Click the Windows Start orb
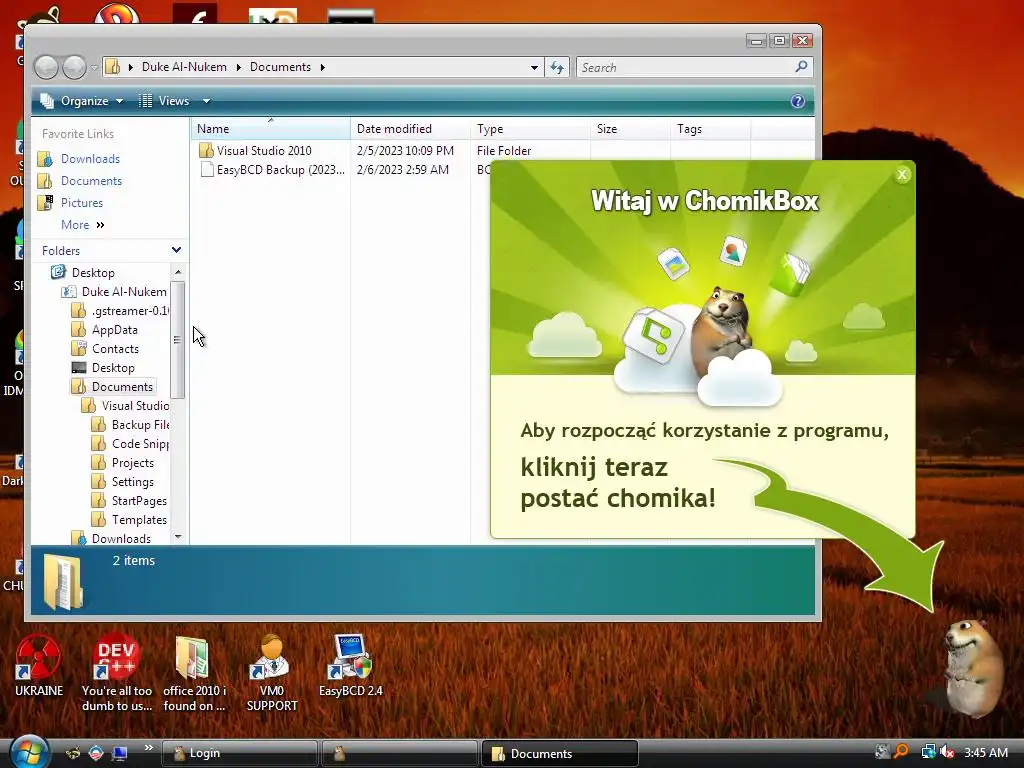This screenshot has width=1024, height=768. pos(29,752)
